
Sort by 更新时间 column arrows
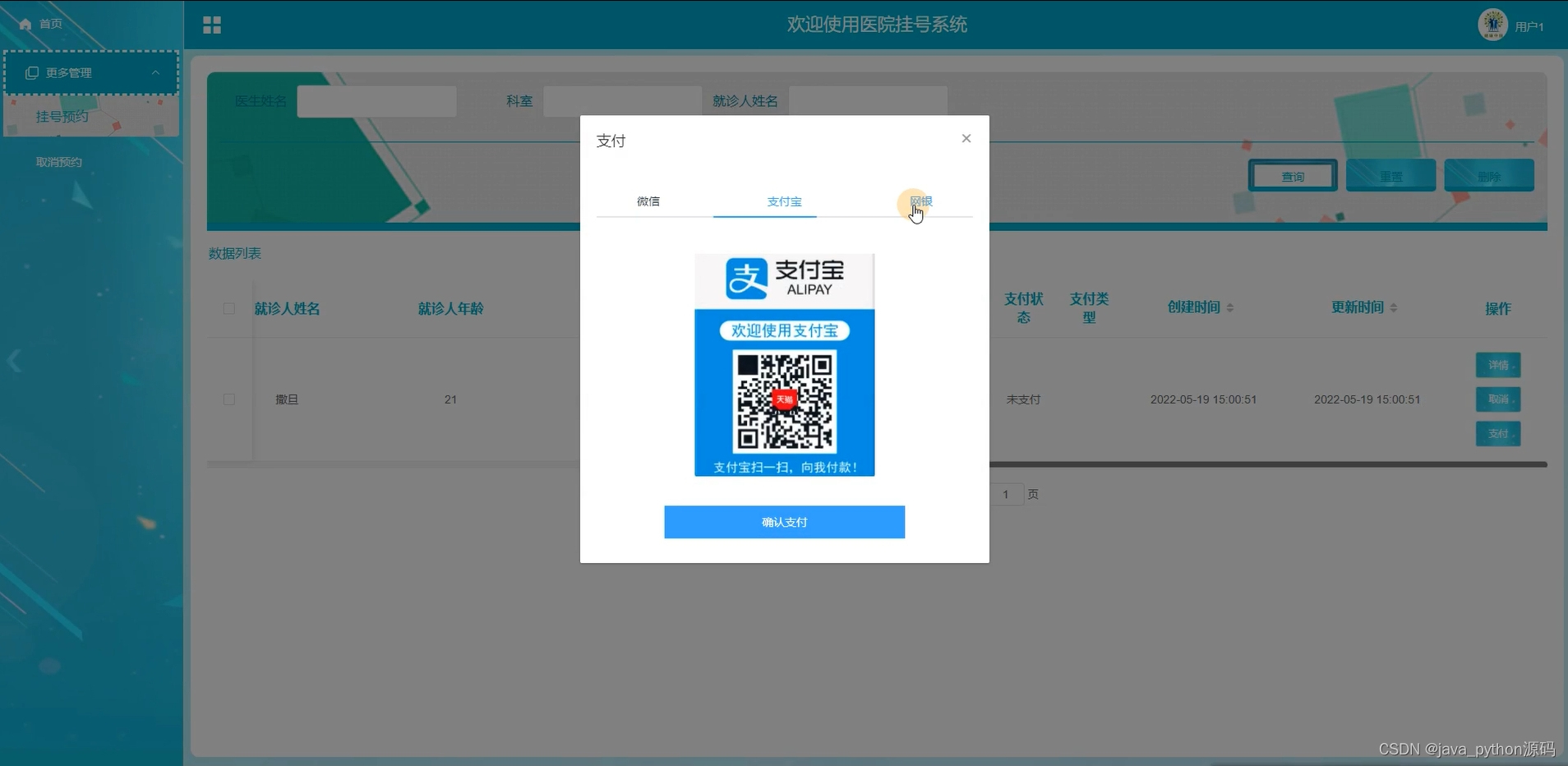[1394, 307]
